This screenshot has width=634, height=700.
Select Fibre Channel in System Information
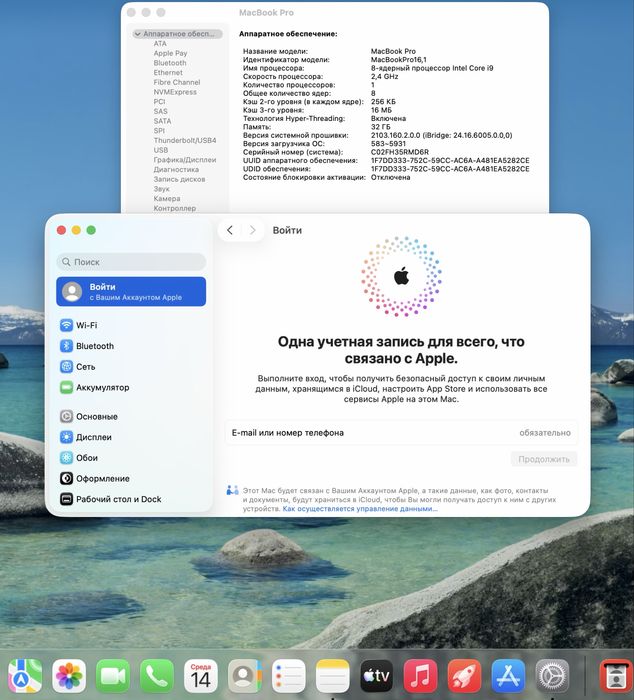(x=177, y=82)
